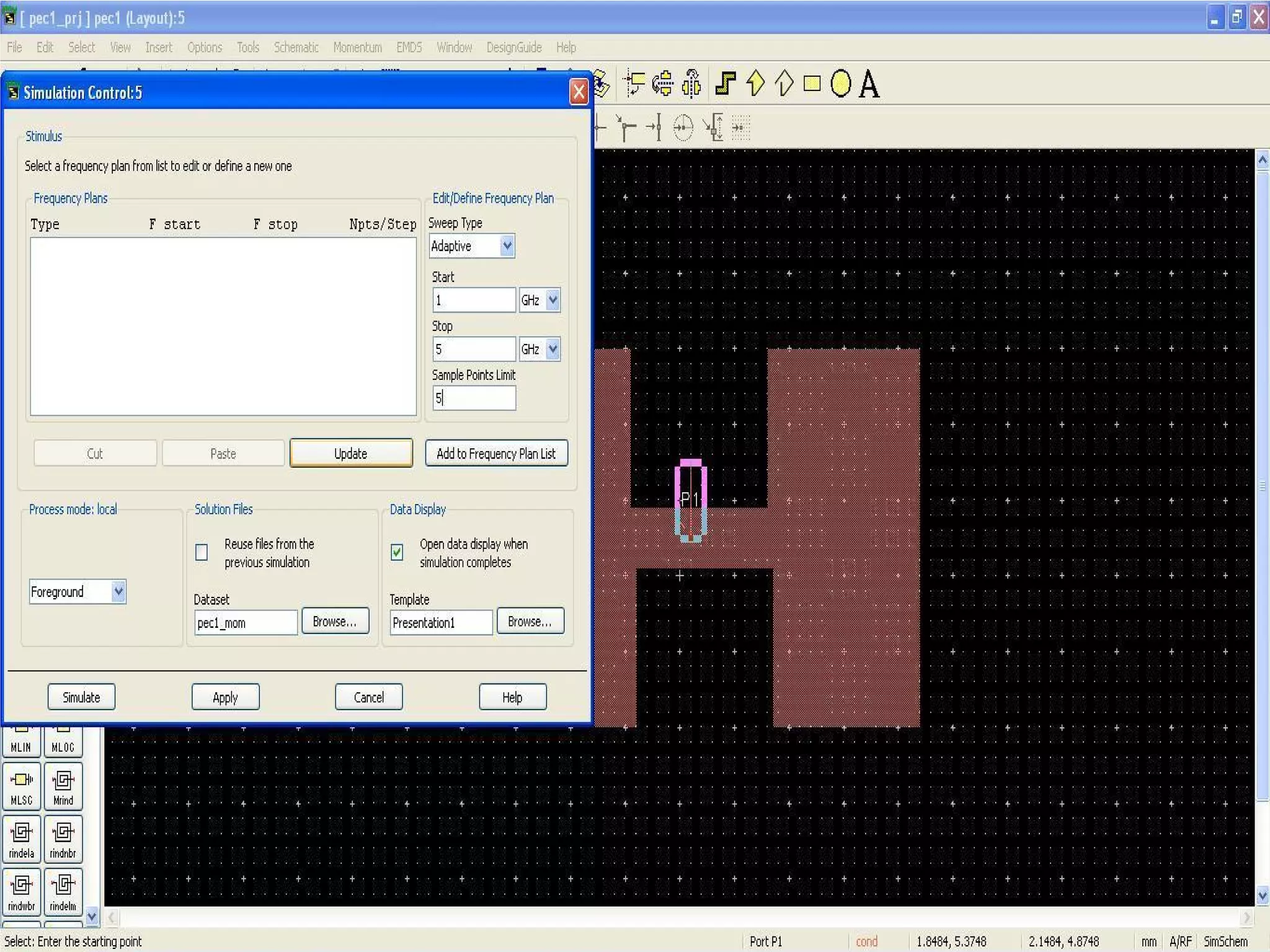Screen dimensions: 1270x952
Task: Expand the Foreground process mode dropdown
Action: click(x=118, y=592)
